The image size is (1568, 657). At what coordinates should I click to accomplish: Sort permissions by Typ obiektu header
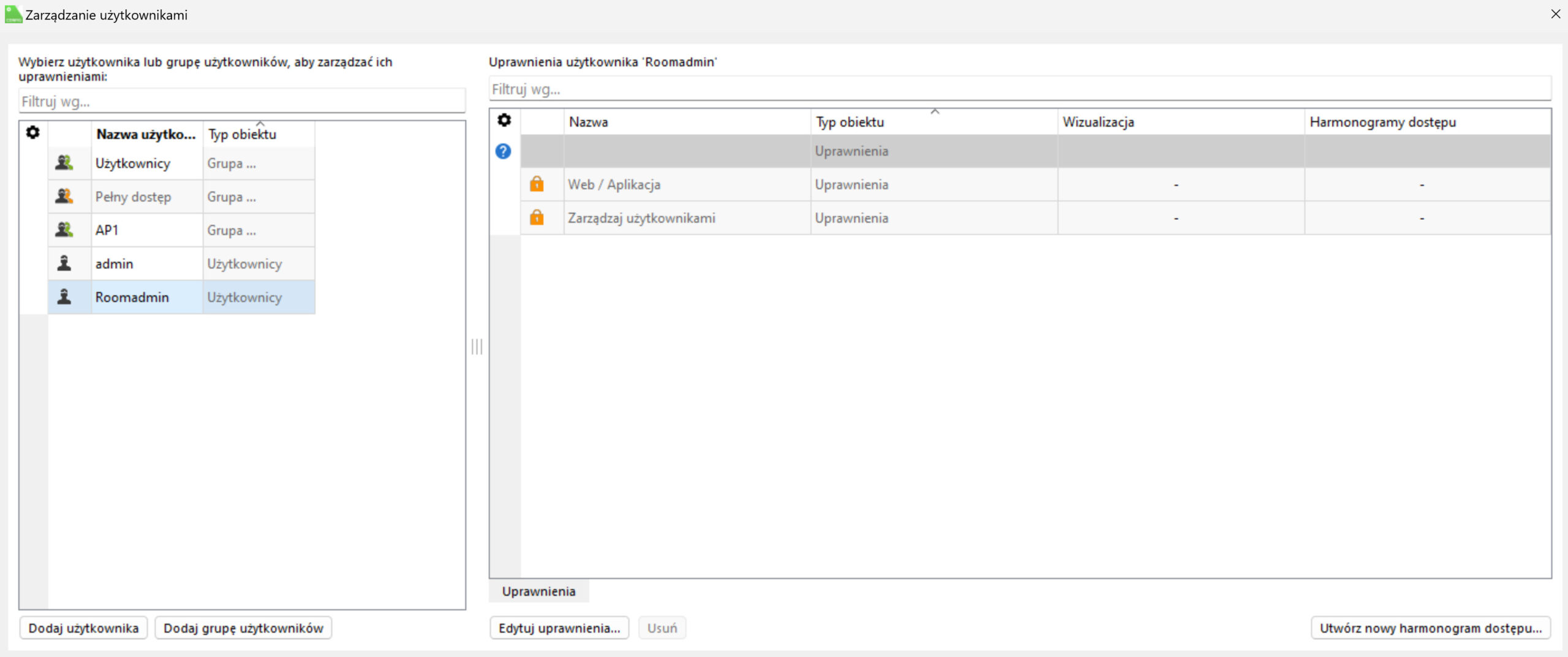point(850,122)
